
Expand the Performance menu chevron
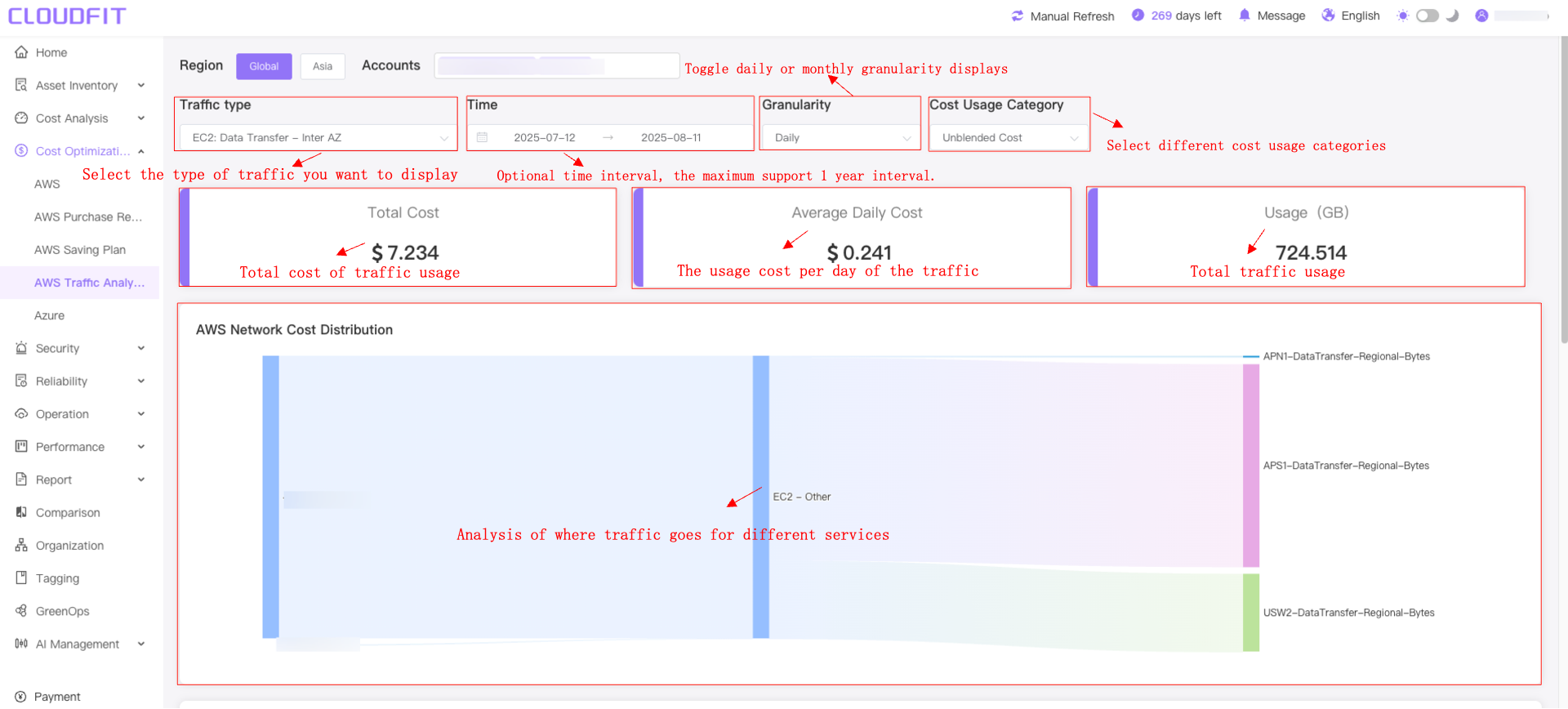[141, 447]
